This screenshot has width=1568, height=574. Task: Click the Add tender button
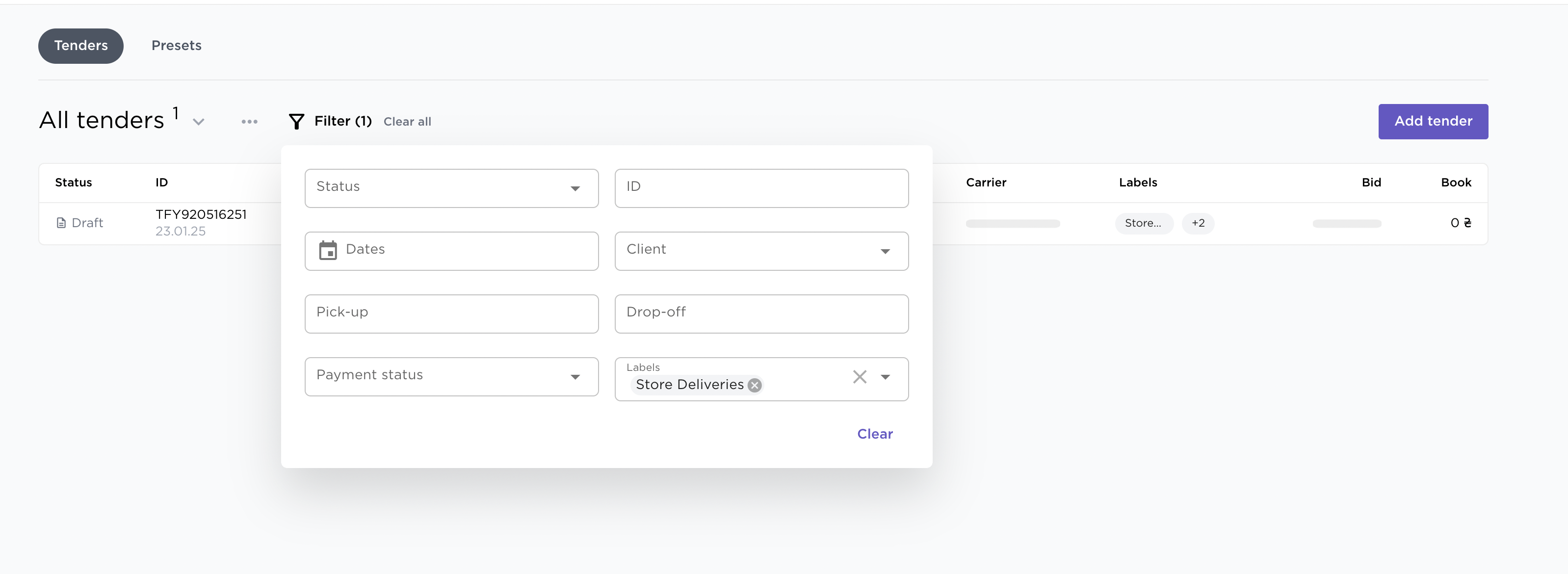pyautogui.click(x=1433, y=121)
